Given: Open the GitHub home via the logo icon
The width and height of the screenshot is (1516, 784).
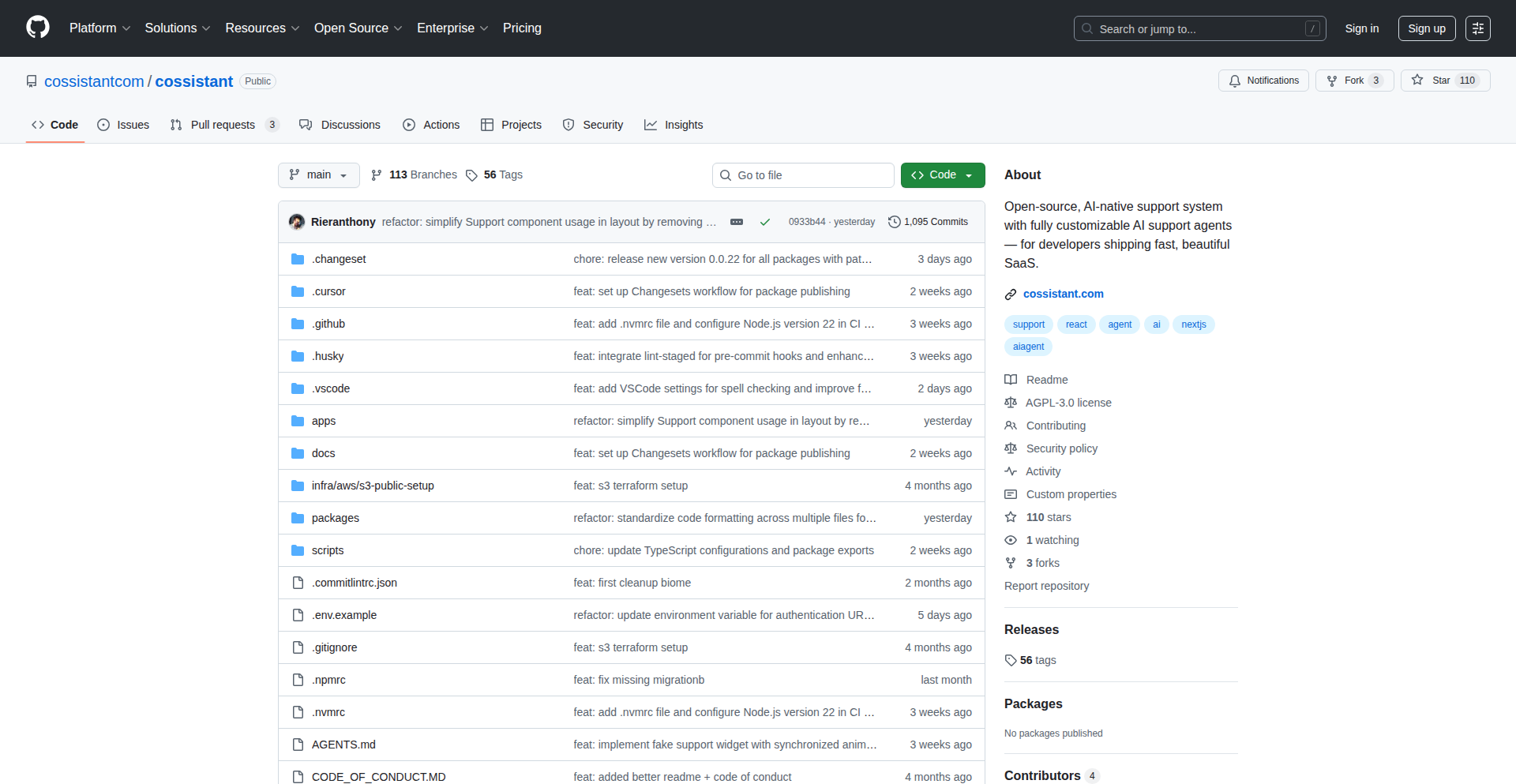Looking at the screenshot, I should [36, 28].
